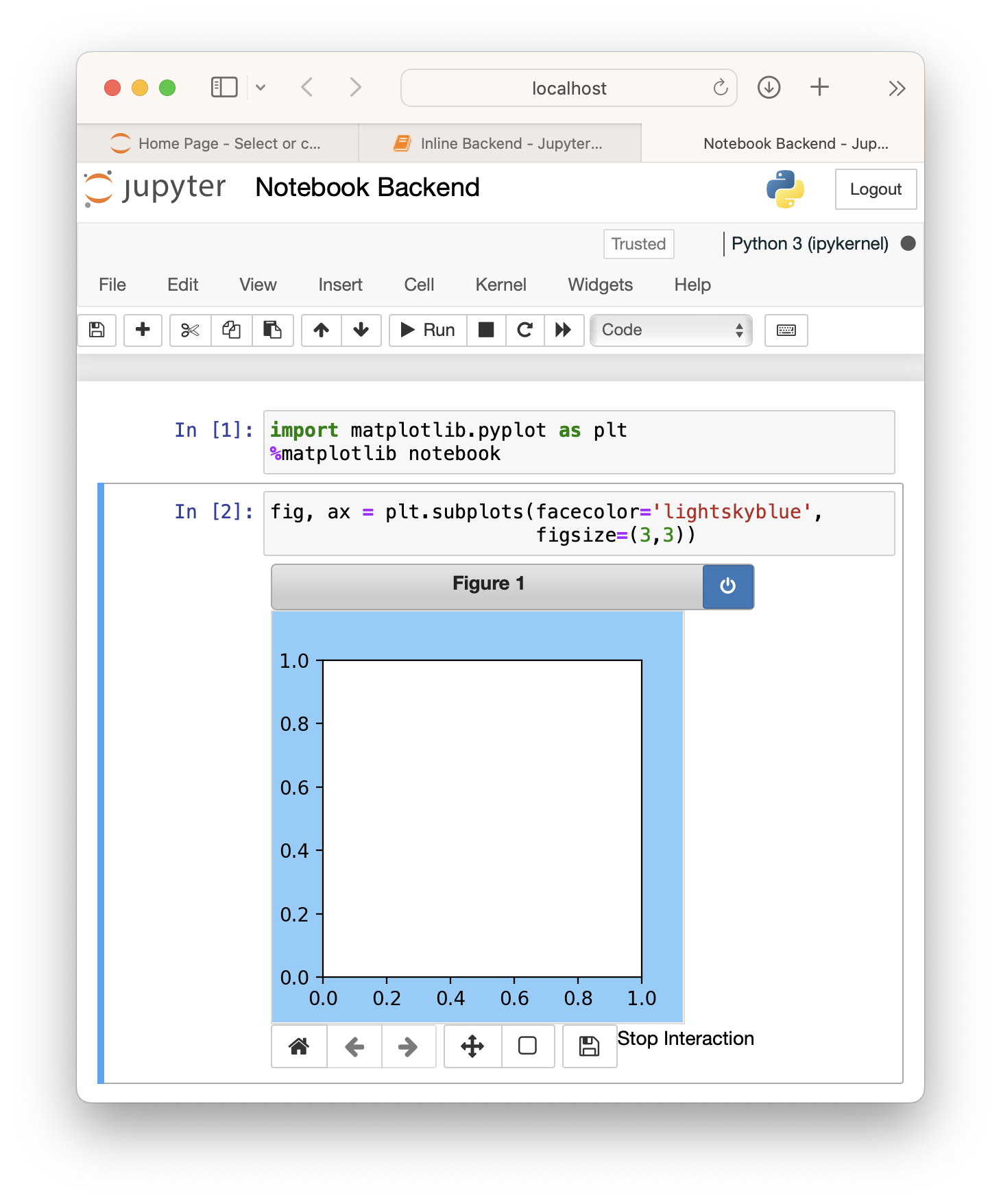Cut selected cells with scissors icon

pyautogui.click(x=190, y=330)
